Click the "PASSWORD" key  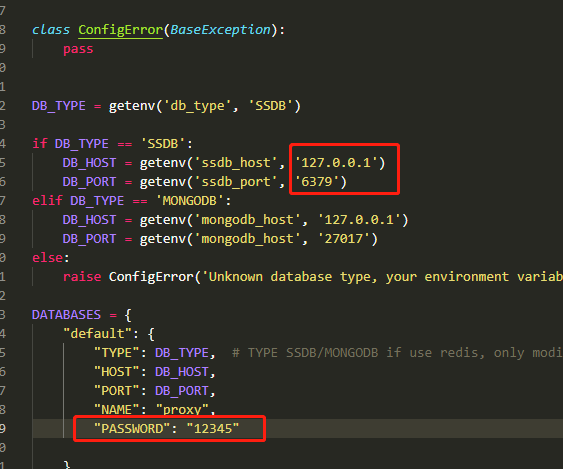(x=132, y=429)
